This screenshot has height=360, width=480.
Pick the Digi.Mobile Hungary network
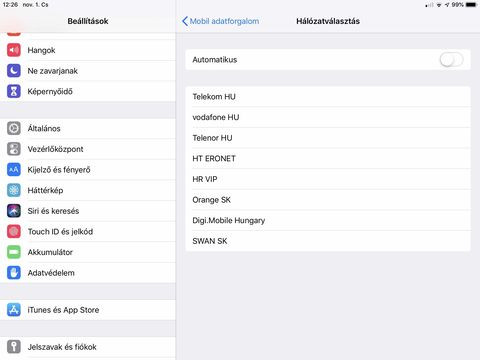click(x=328, y=220)
